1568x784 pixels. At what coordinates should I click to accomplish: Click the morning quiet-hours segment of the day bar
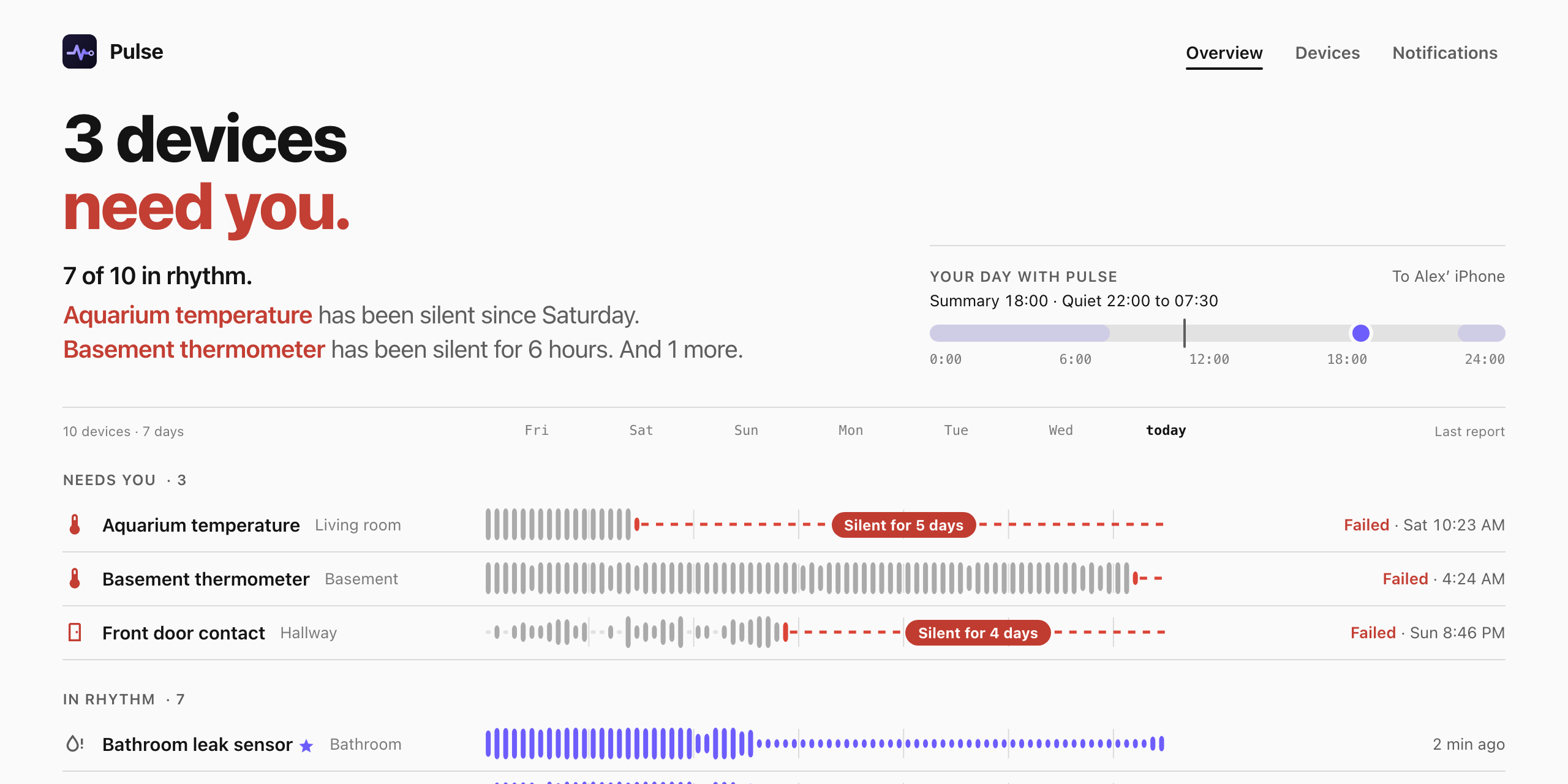pos(1020,333)
